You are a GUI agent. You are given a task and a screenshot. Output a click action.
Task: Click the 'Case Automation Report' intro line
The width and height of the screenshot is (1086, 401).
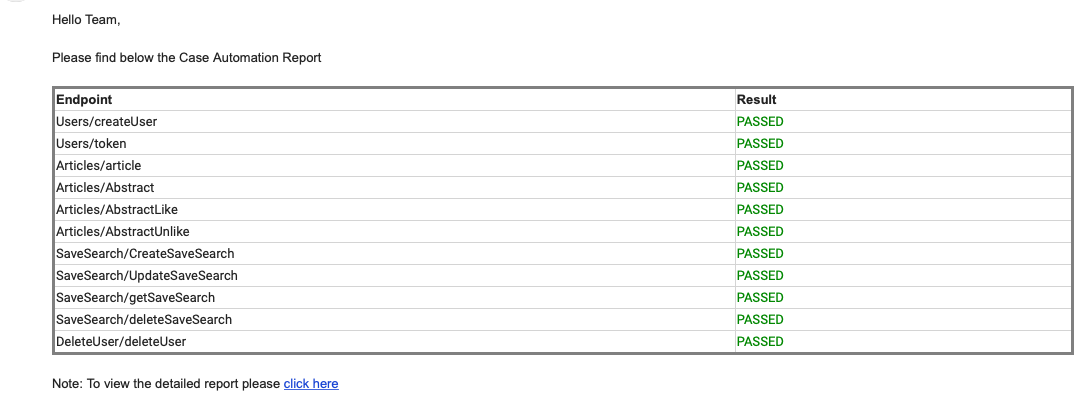(187, 58)
